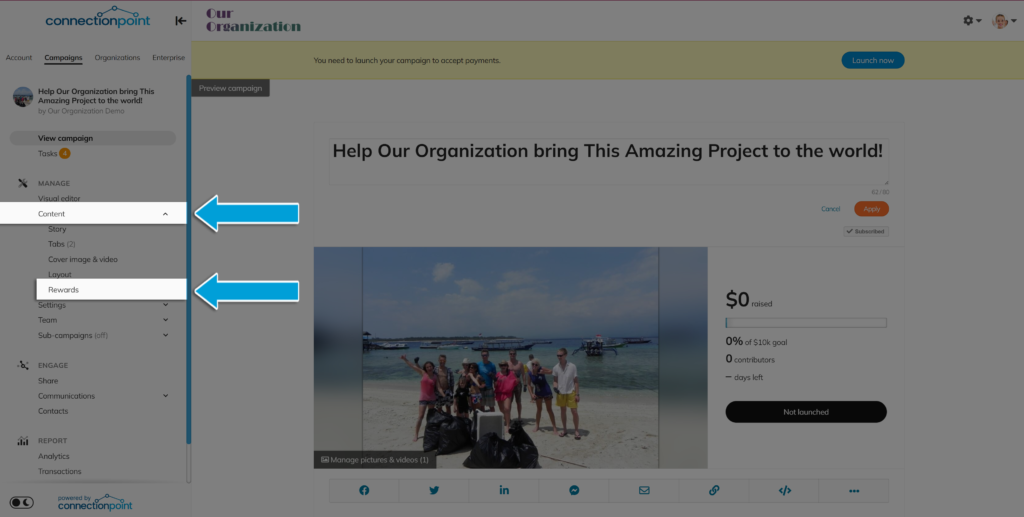Click the campaign avatar thumbnail in sidebar

(x=23, y=97)
